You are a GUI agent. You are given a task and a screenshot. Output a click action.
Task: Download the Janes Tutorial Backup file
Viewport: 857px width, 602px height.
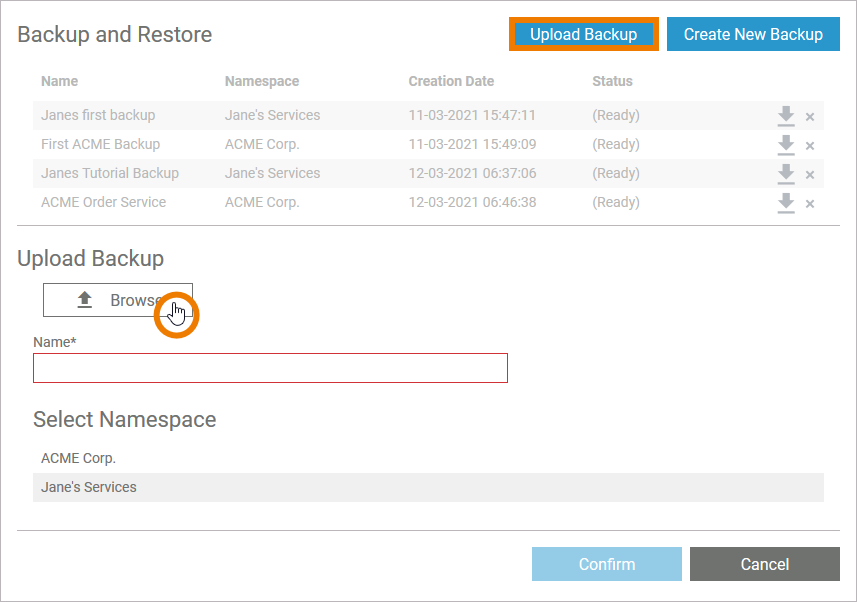(786, 174)
